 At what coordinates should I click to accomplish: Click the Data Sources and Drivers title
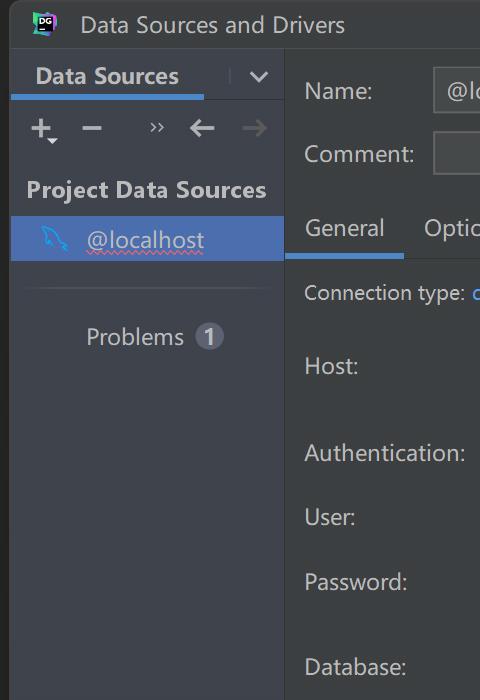point(213,25)
